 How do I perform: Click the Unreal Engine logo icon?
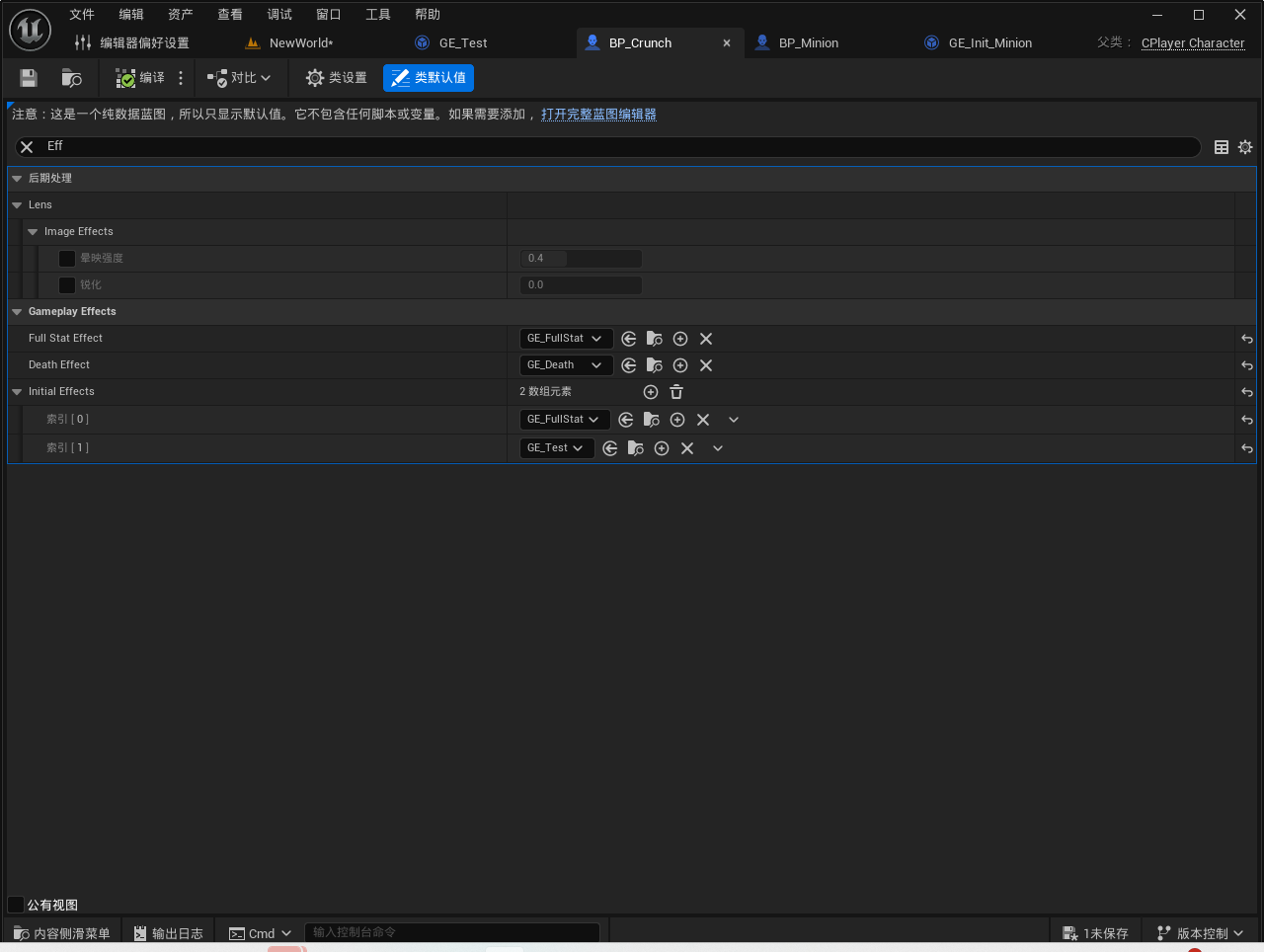coord(30,30)
